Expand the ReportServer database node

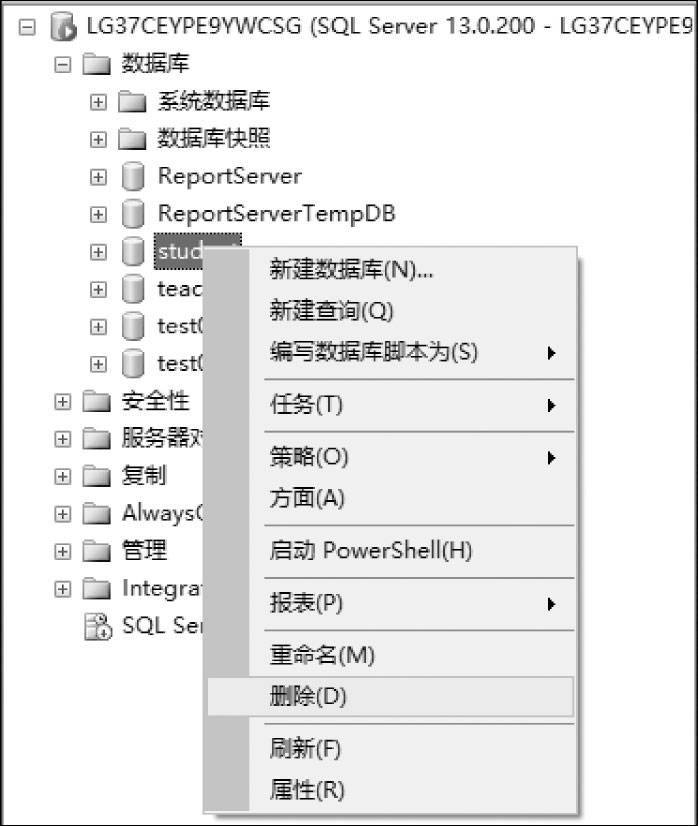pyautogui.click(x=98, y=177)
